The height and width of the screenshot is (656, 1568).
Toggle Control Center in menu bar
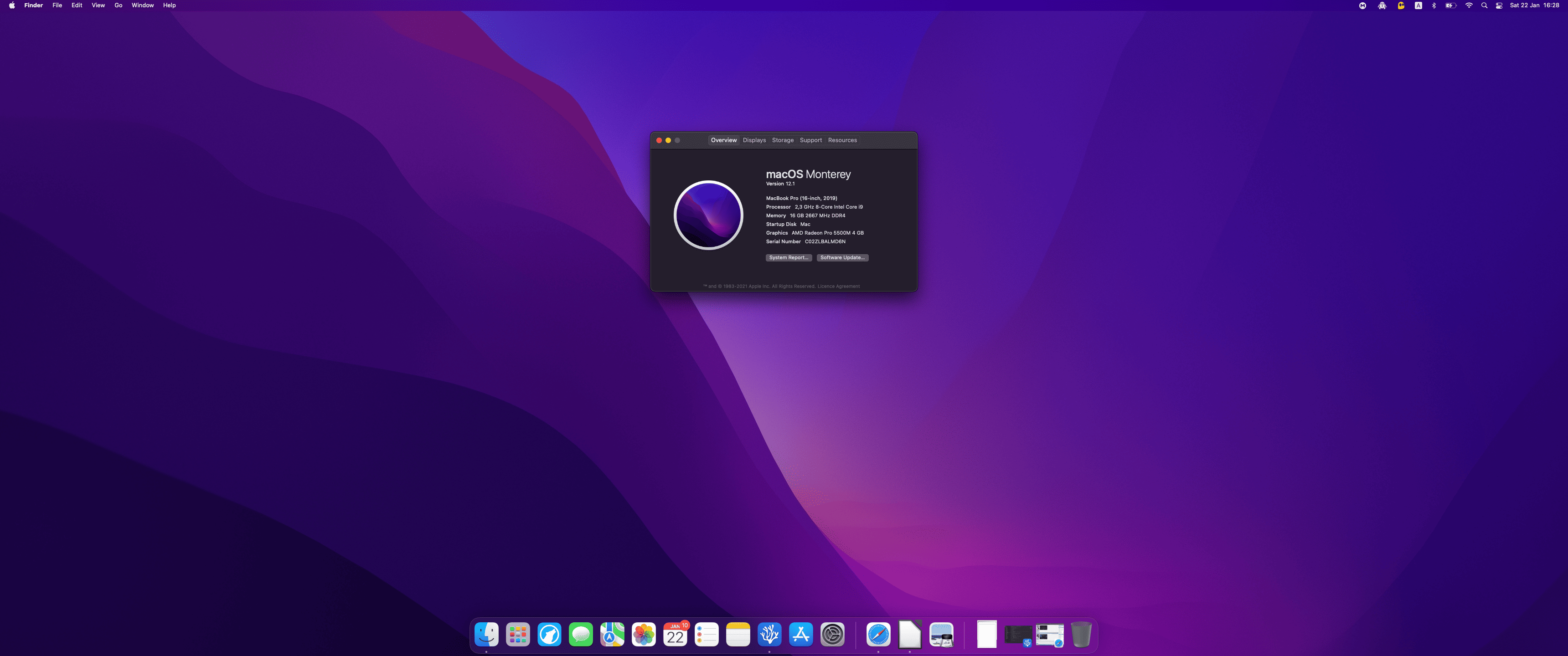pyautogui.click(x=1499, y=5)
